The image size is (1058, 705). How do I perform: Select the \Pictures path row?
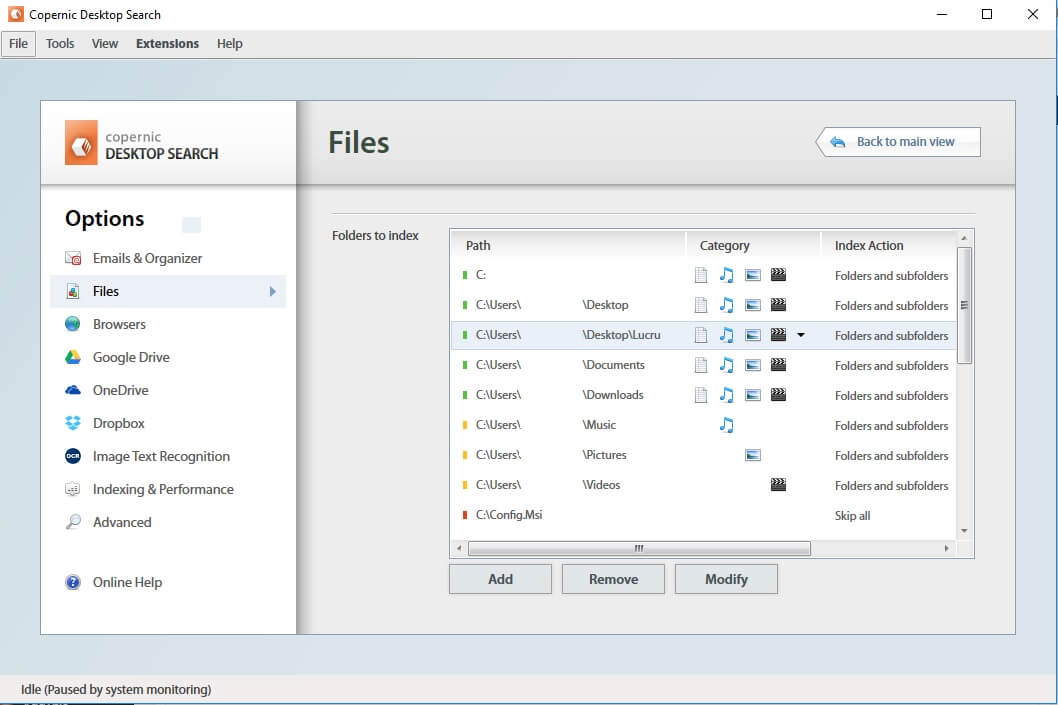pos(703,455)
